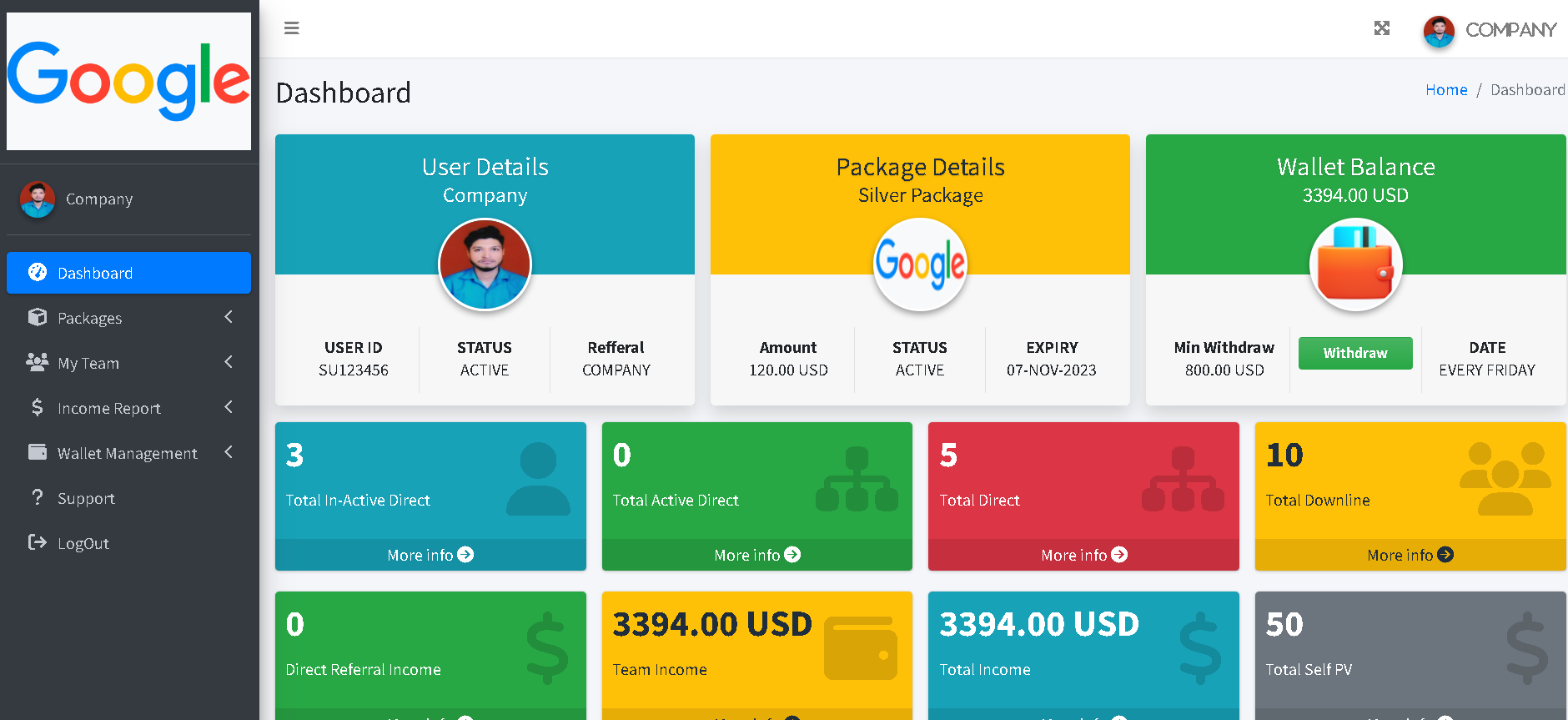Click the Packages box icon in sidebar
The width and height of the screenshot is (1568, 720).
[x=38, y=317]
